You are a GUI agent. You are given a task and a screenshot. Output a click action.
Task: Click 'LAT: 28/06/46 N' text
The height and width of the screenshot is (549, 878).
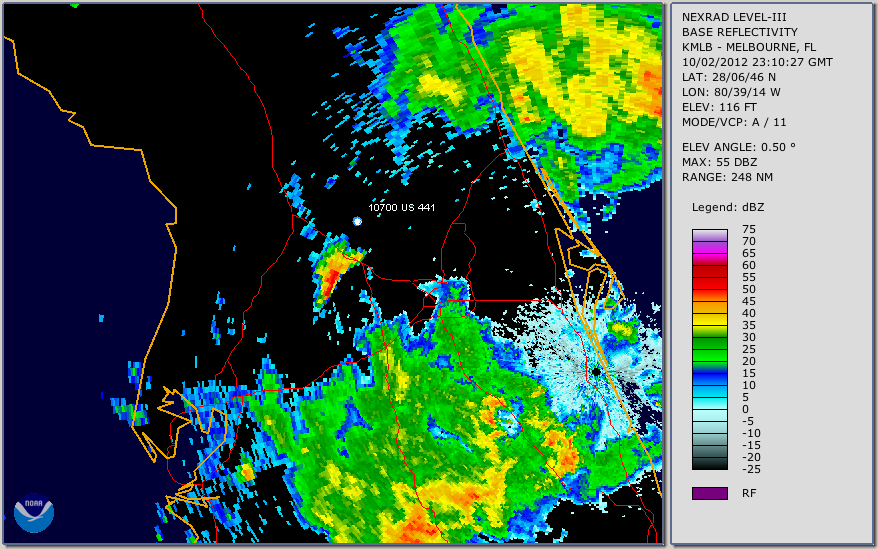click(728, 77)
